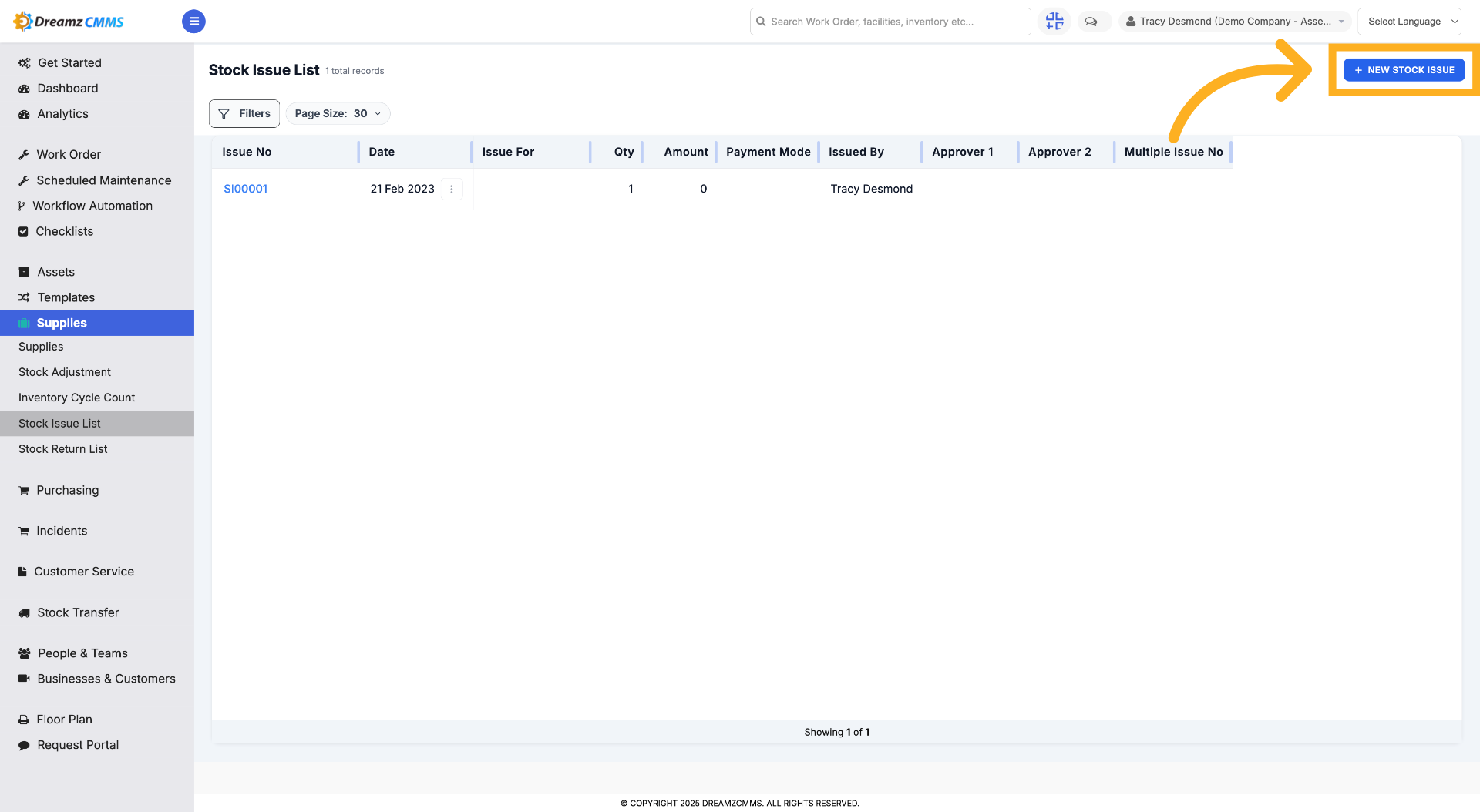Screen dimensions: 1480x812
Task: Open the Select Language dropdown
Action: tap(1409, 22)
